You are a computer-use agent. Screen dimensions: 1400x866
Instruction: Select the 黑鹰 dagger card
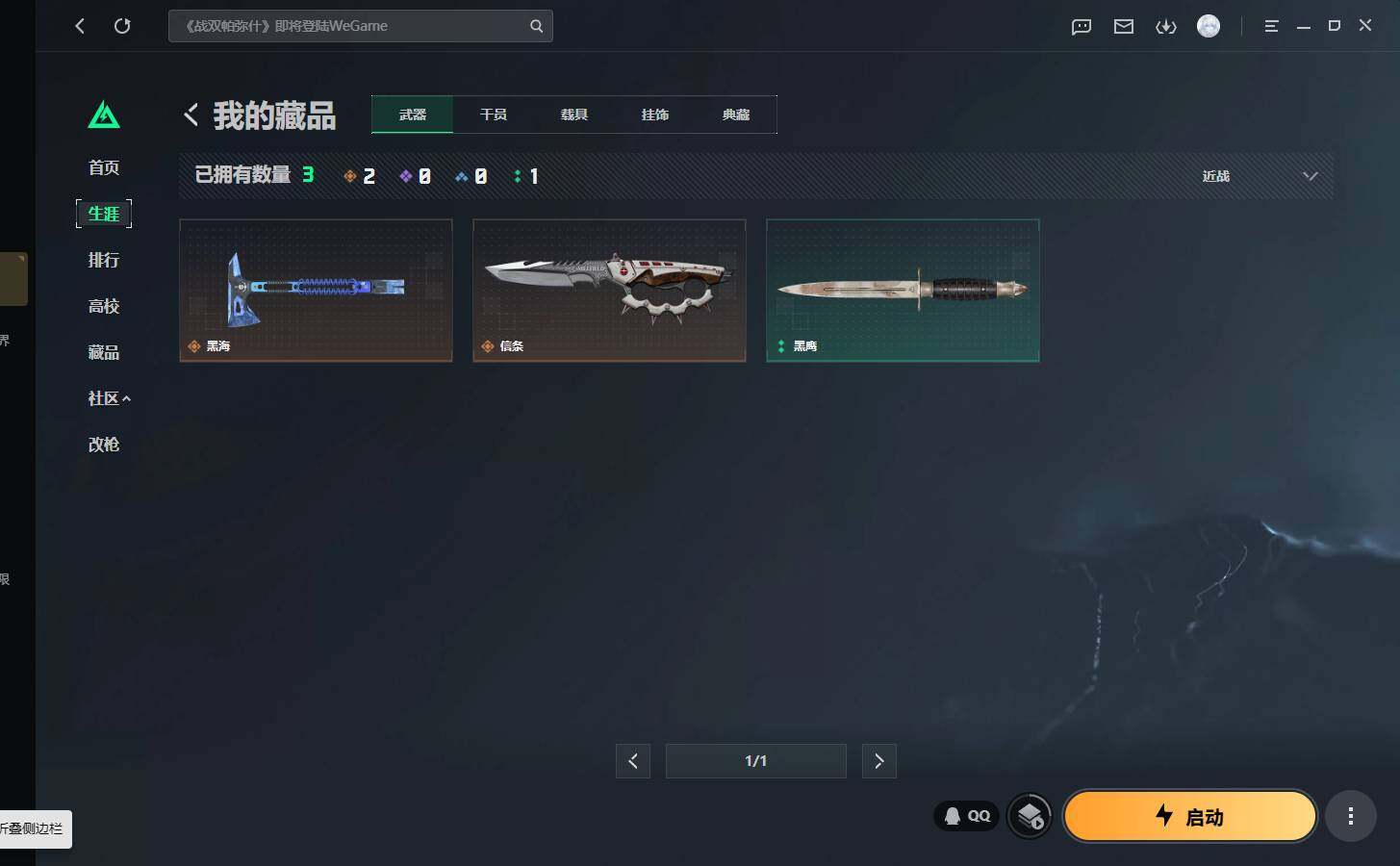tap(903, 291)
